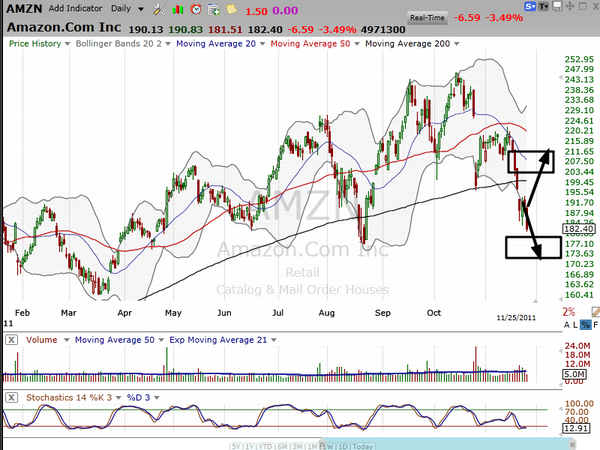Click the 5.0M volume value label
Viewport: 600px width, 450px height.
click(574, 374)
